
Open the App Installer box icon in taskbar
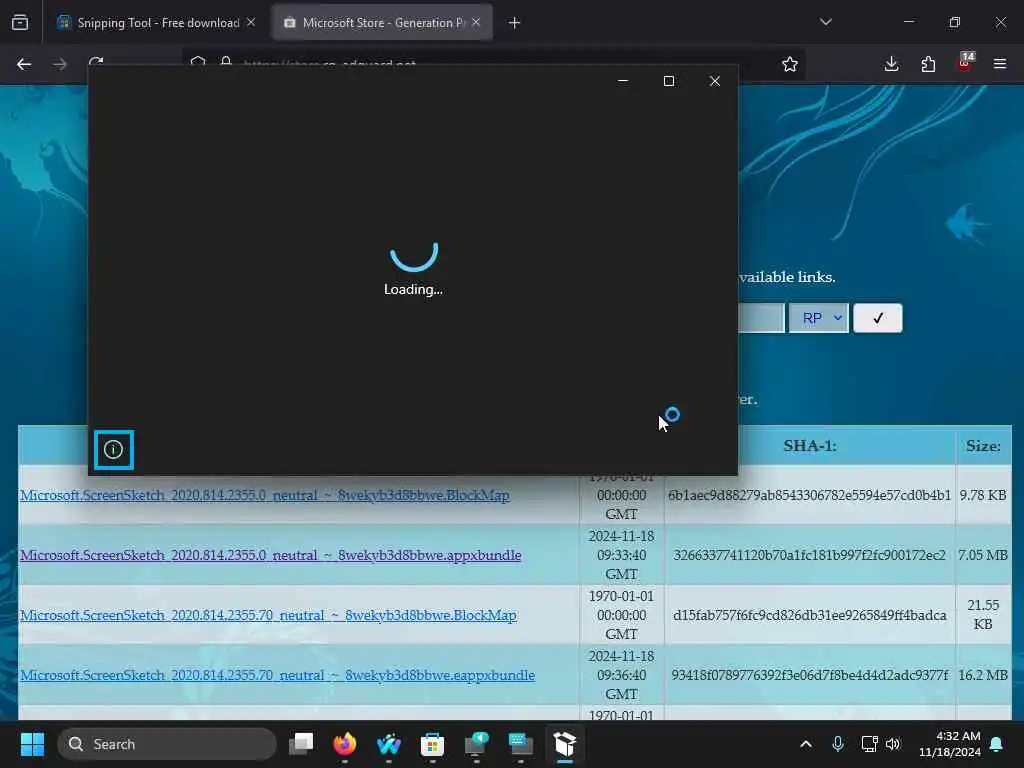(565, 744)
